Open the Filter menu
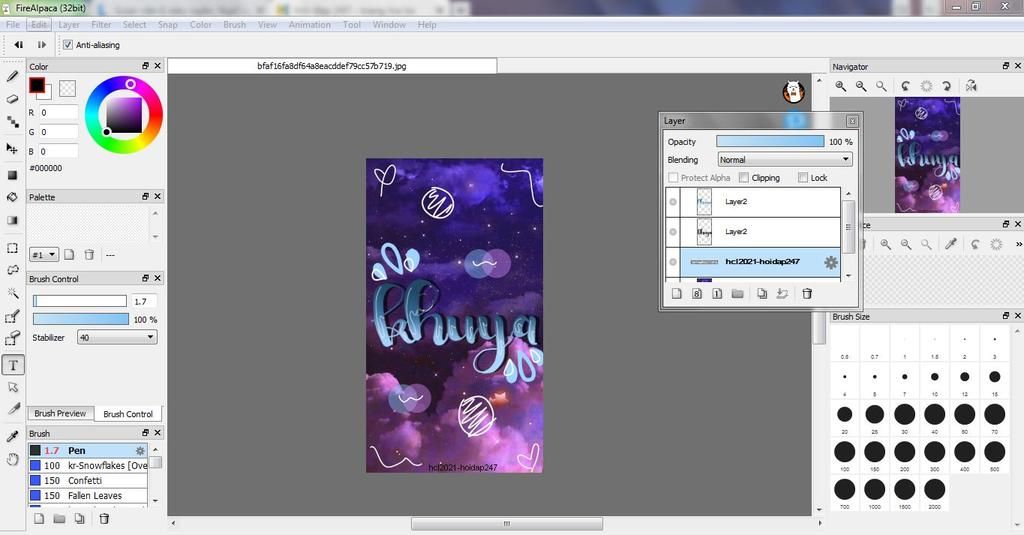1024x535 pixels. 101,25
